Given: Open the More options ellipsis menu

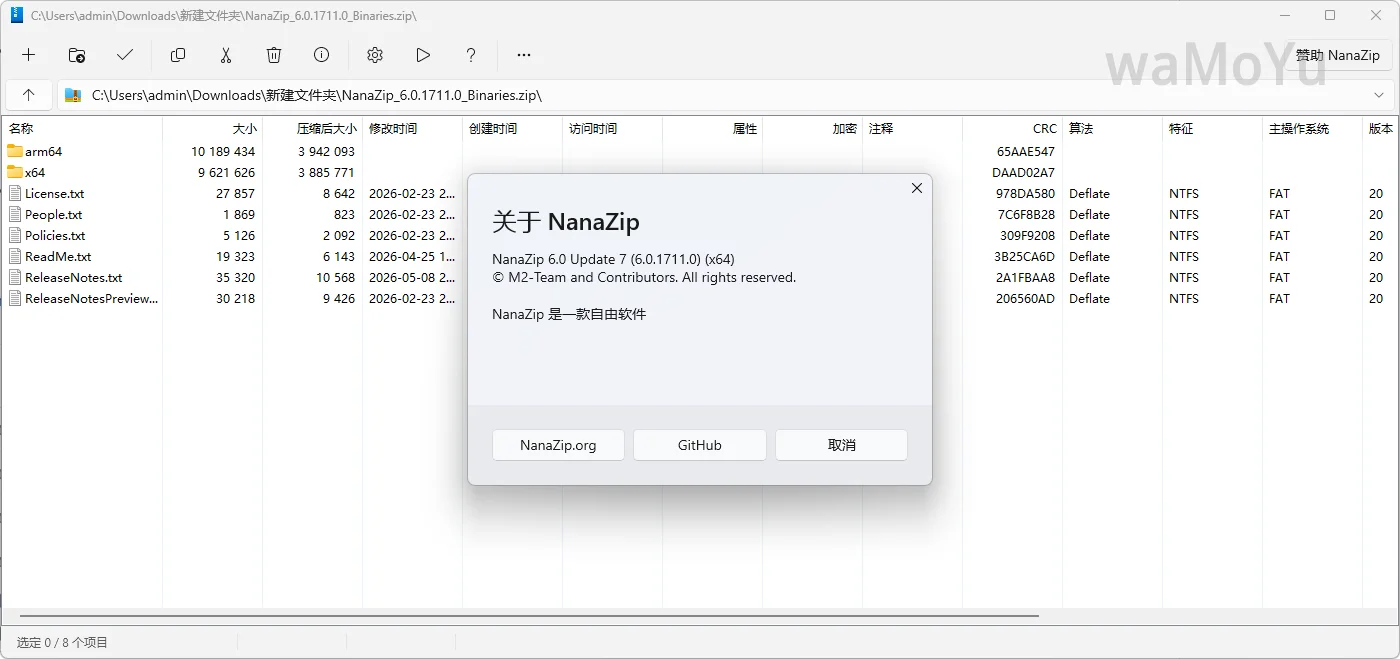Looking at the screenshot, I should (524, 55).
